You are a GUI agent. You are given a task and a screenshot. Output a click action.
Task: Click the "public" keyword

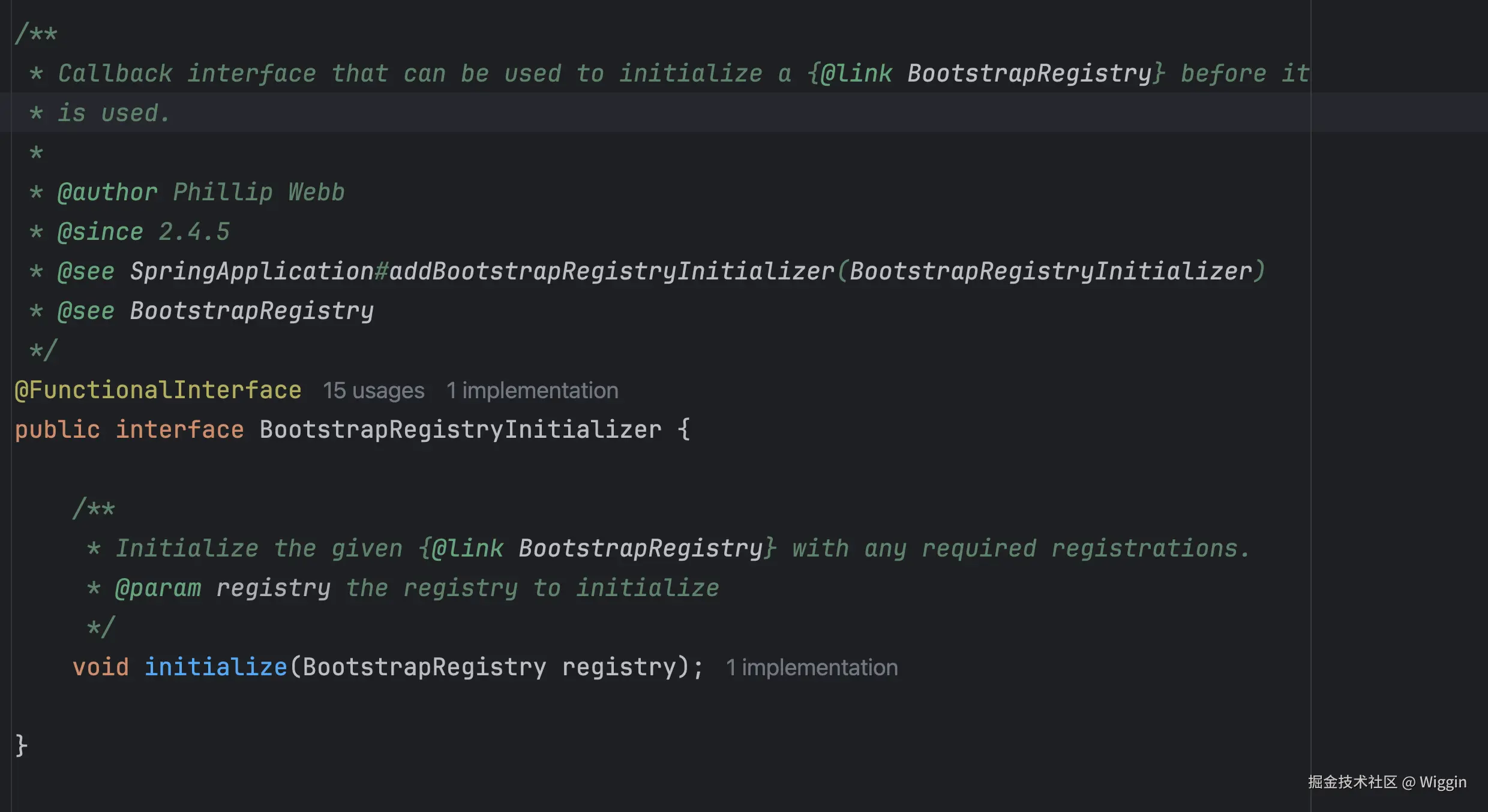coord(57,430)
